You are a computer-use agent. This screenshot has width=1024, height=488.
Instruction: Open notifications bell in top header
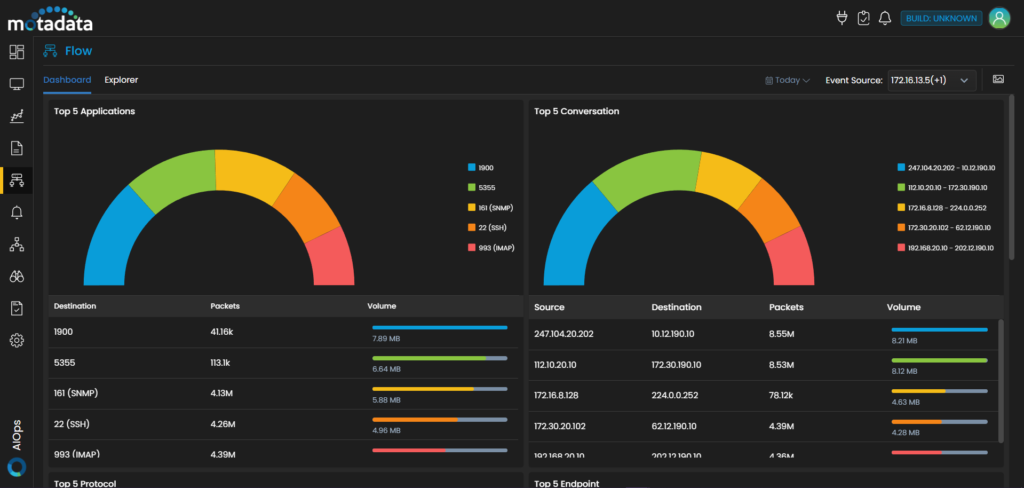click(x=884, y=18)
